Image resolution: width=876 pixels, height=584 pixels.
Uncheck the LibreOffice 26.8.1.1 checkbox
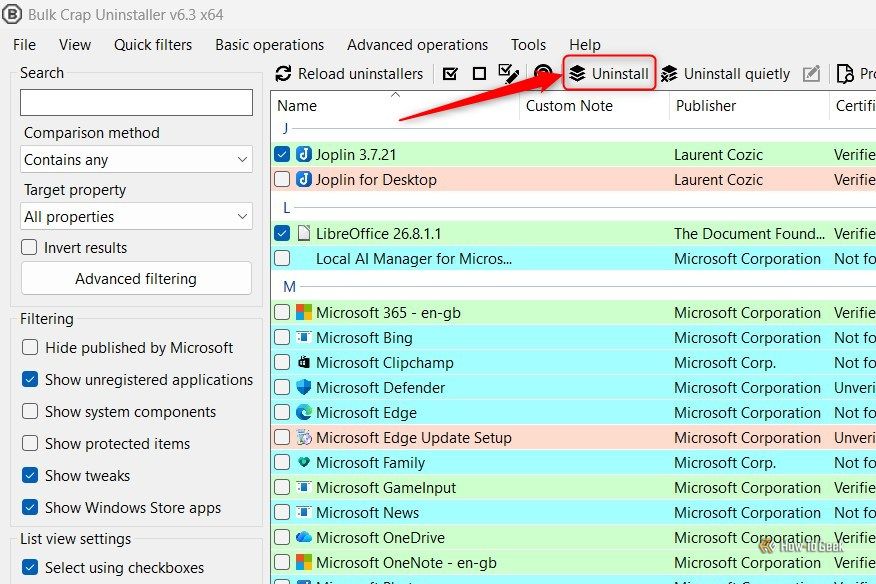coord(282,233)
